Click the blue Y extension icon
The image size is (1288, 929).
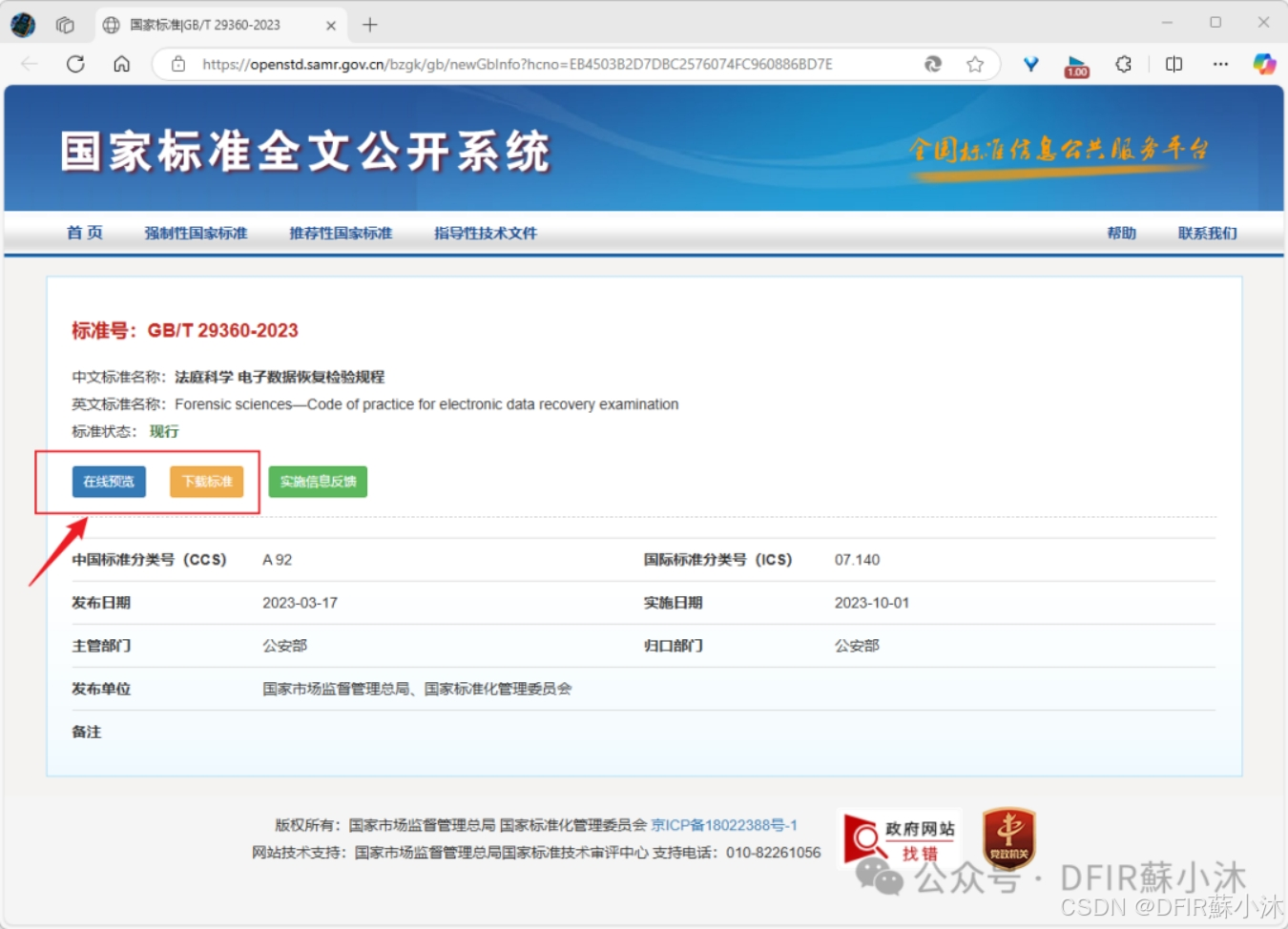pyautogui.click(x=1030, y=64)
